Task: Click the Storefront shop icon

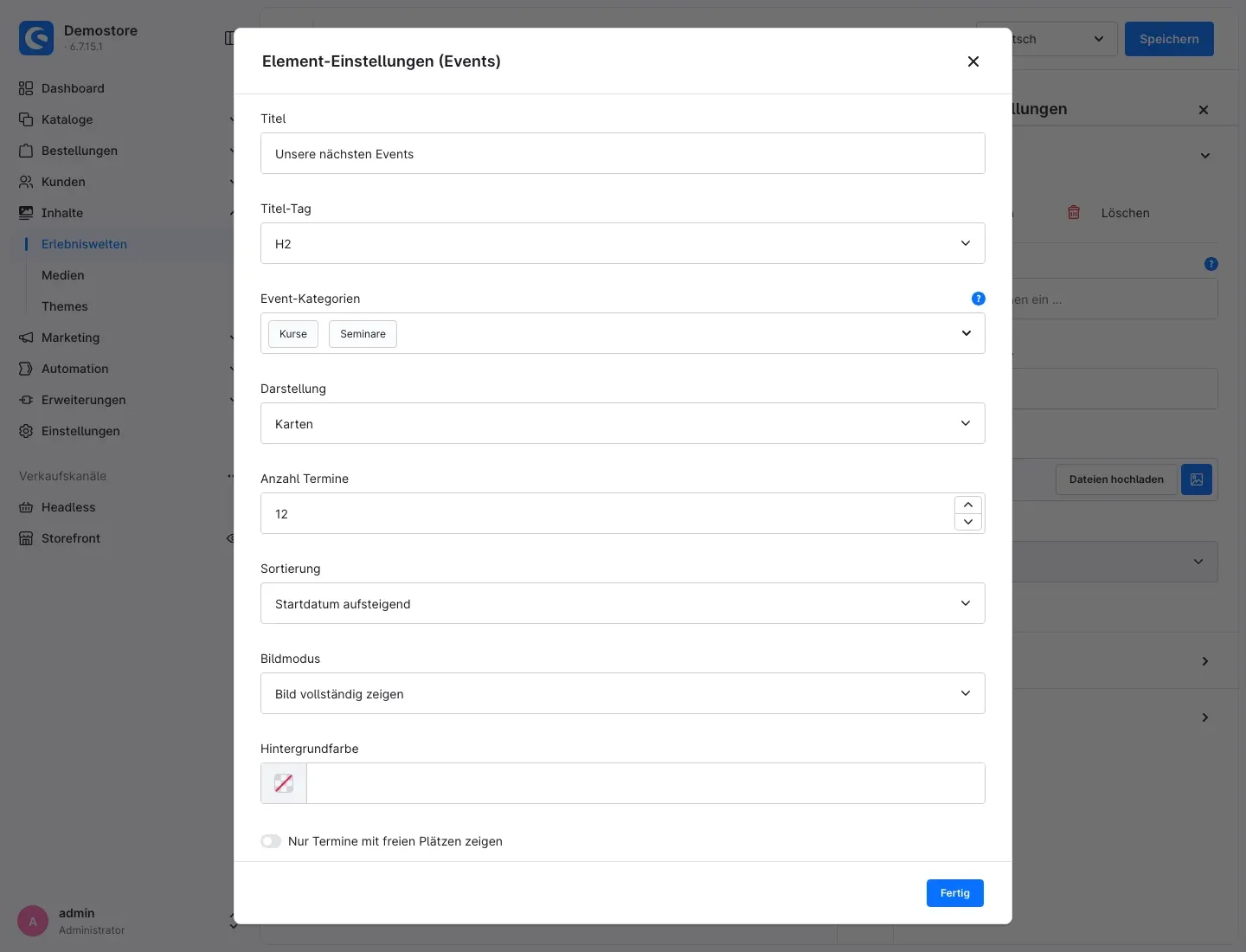Action: click(x=26, y=538)
